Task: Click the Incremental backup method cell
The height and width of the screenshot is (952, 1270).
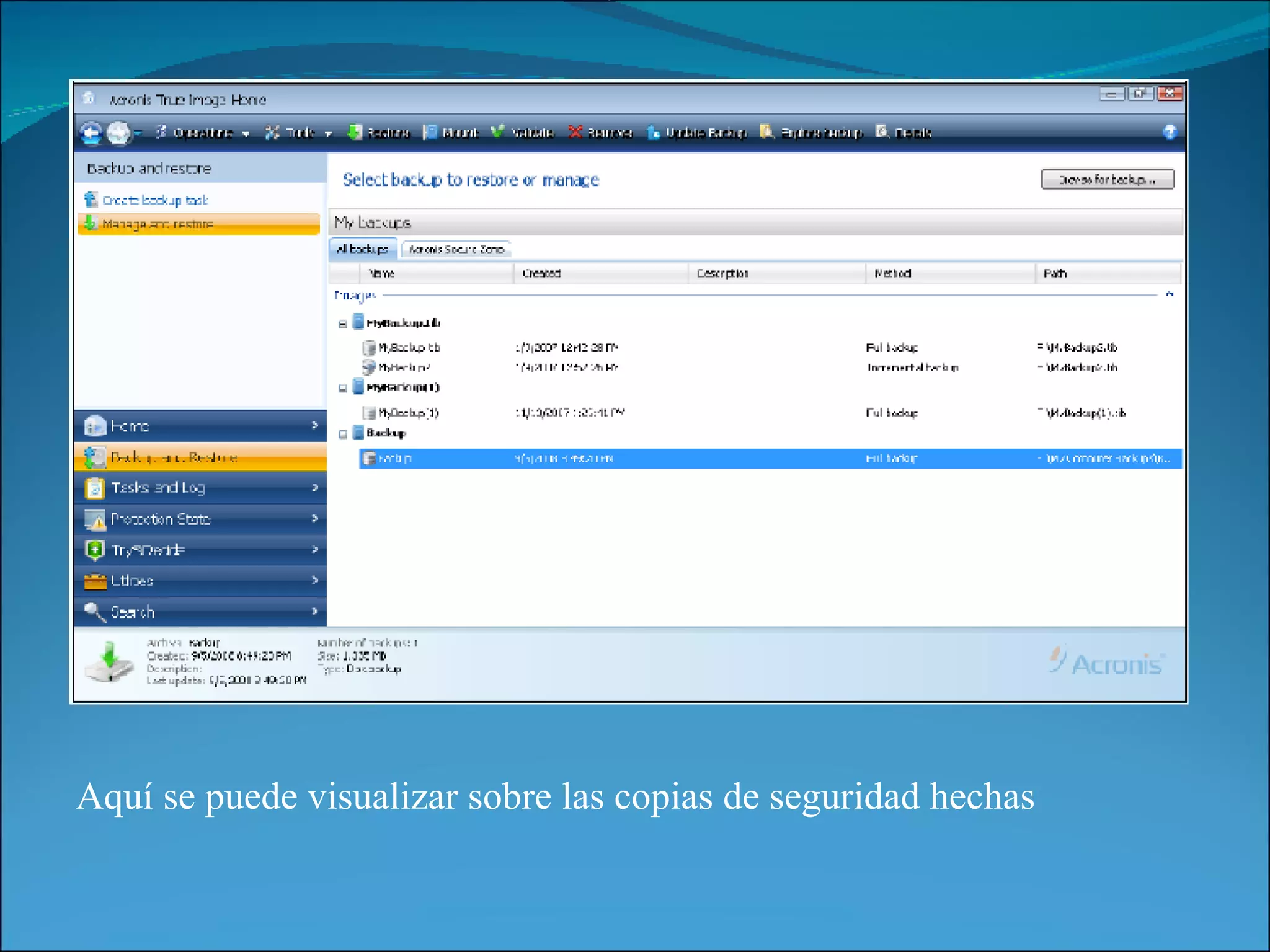Action: [x=912, y=368]
